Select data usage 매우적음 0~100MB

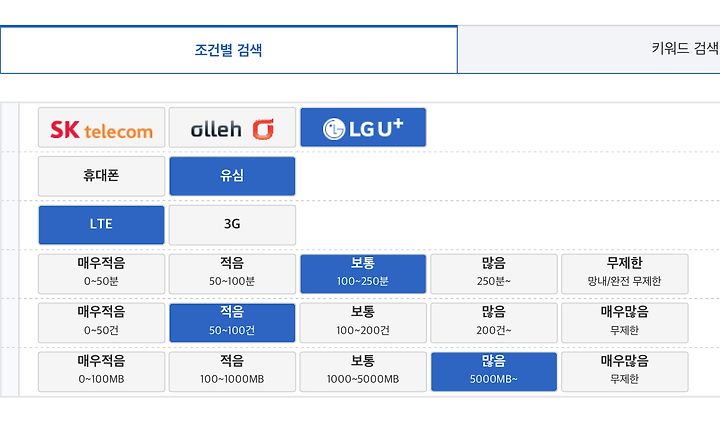pos(101,372)
